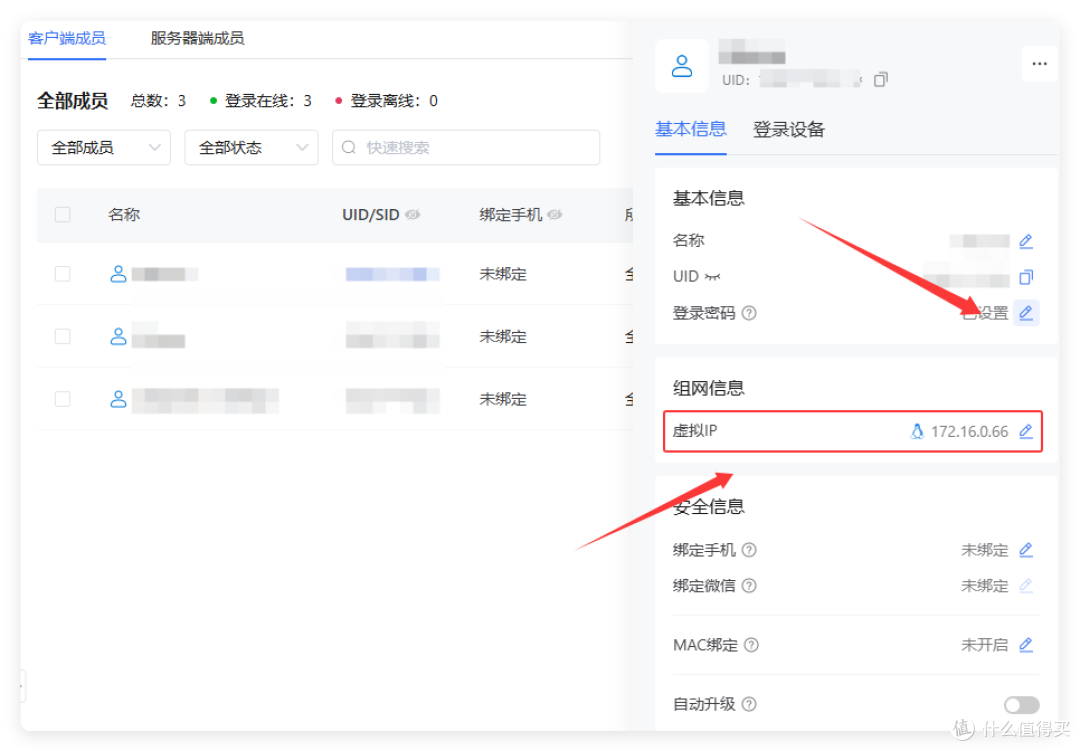Click the 绑定手机 column header
This screenshot has height=751, width=1080.
tap(510, 214)
